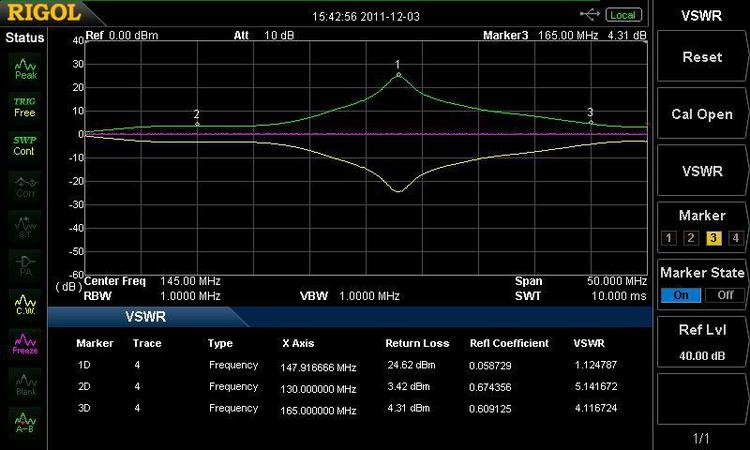Click the magenta Freeze trace icon
This screenshot has width=750, height=450.
tap(25, 343)
